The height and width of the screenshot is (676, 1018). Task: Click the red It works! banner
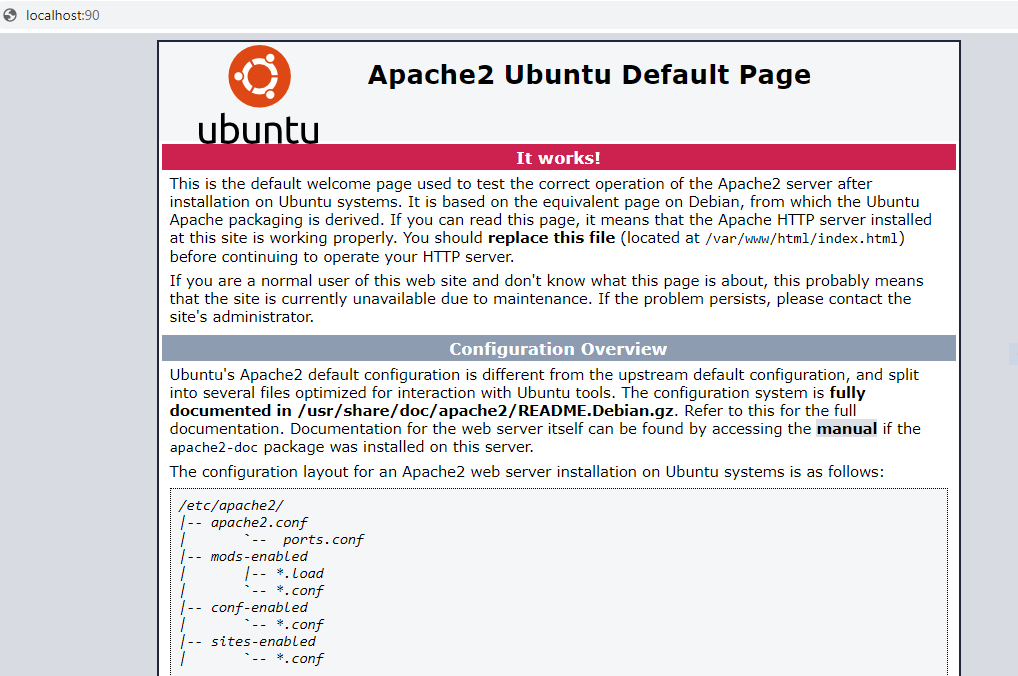[558, 157]
